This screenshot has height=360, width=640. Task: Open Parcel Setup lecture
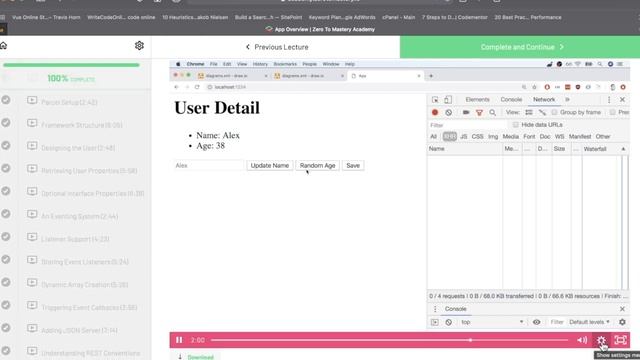[x=69, y=102]
